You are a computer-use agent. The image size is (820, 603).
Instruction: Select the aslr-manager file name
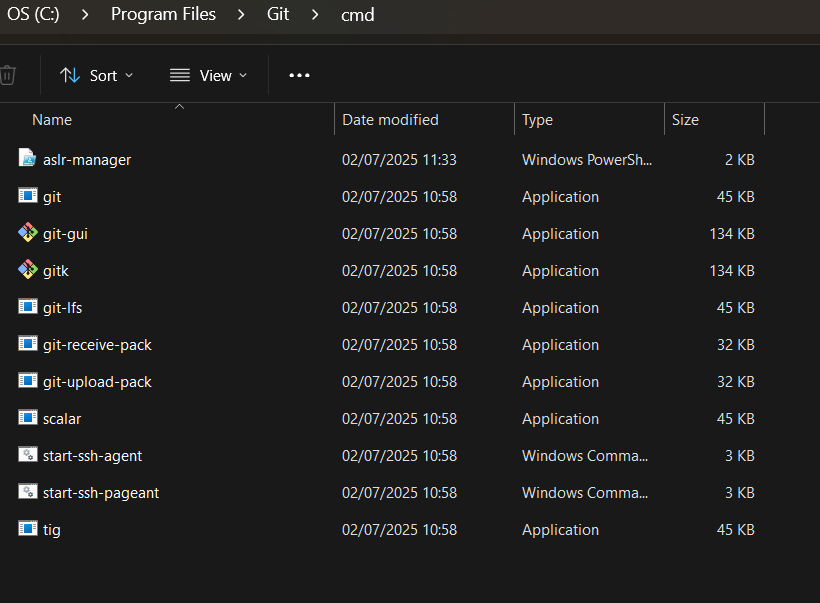87,160
